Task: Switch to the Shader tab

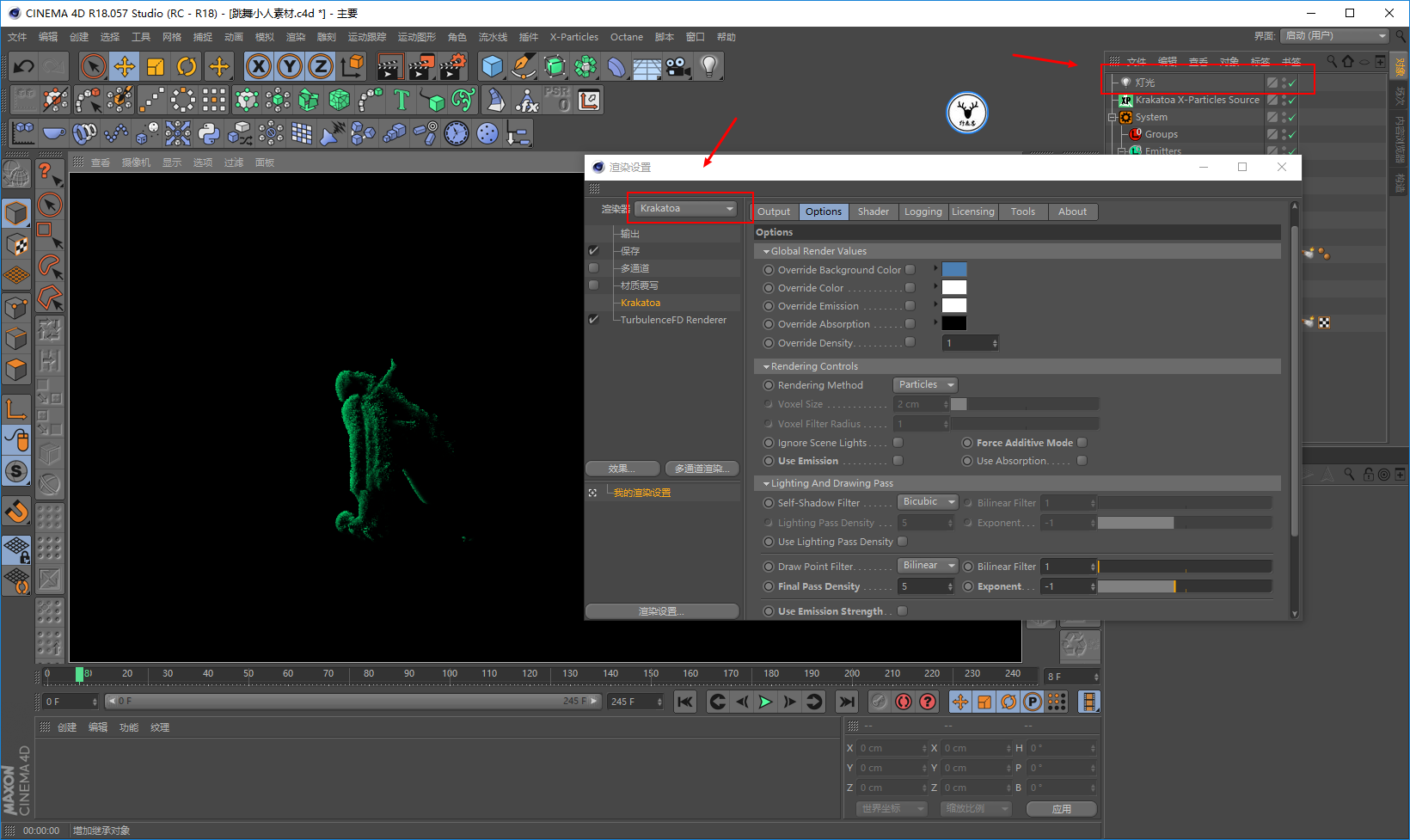Action: [x=874, y=212]
